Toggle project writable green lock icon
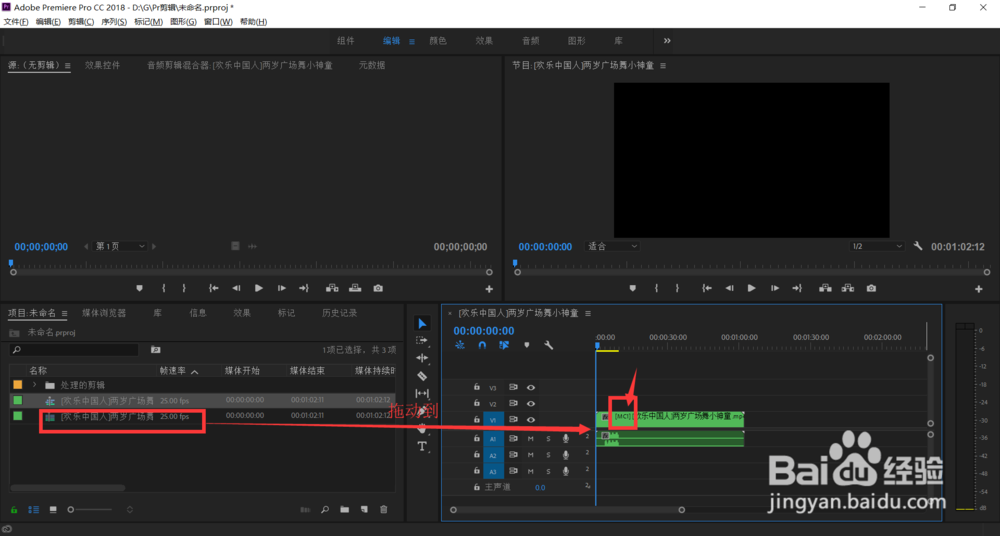The image size is (1000, 536). coord(14,509)
